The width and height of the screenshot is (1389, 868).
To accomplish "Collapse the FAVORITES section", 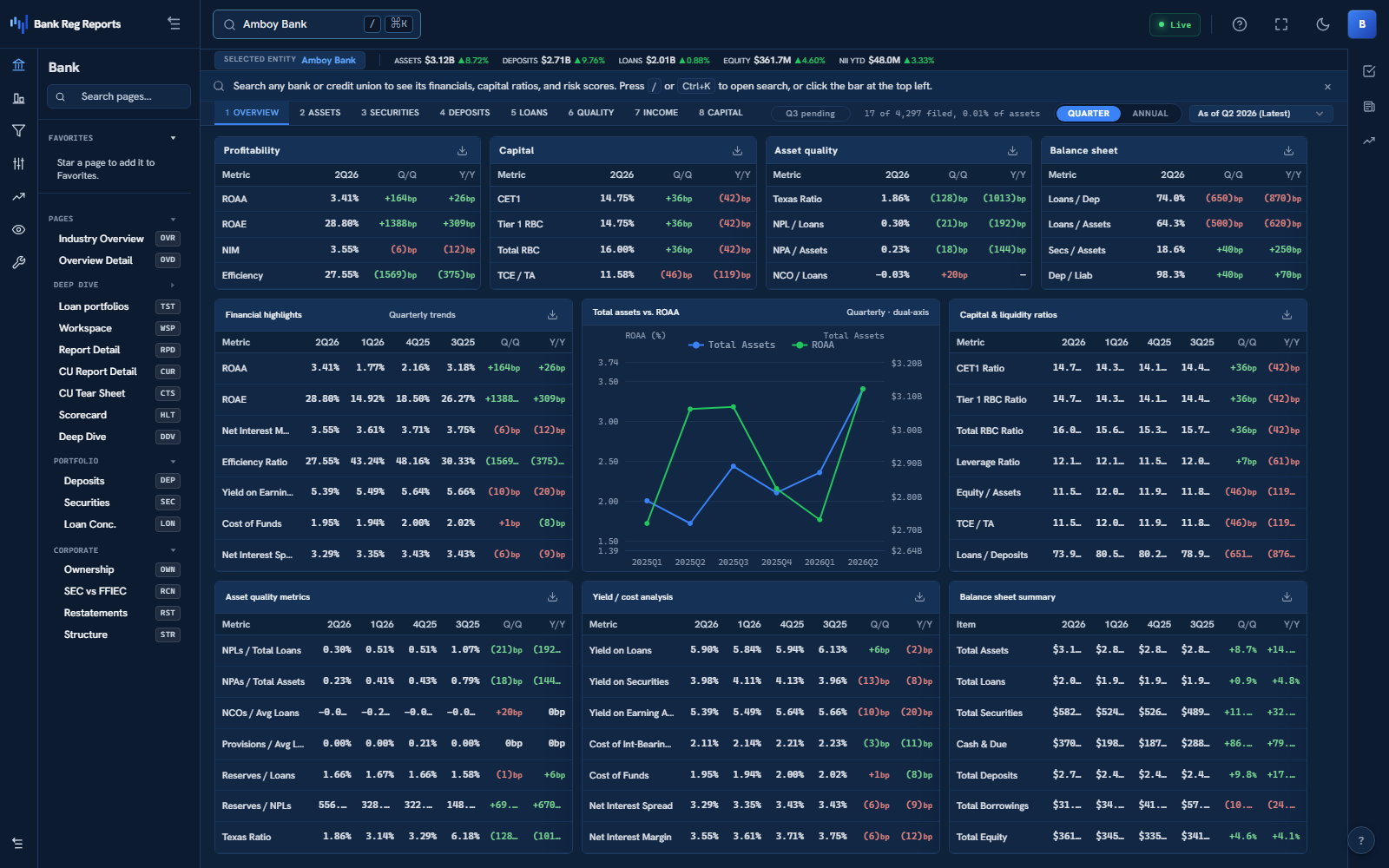I will click(x=173, y=138).
